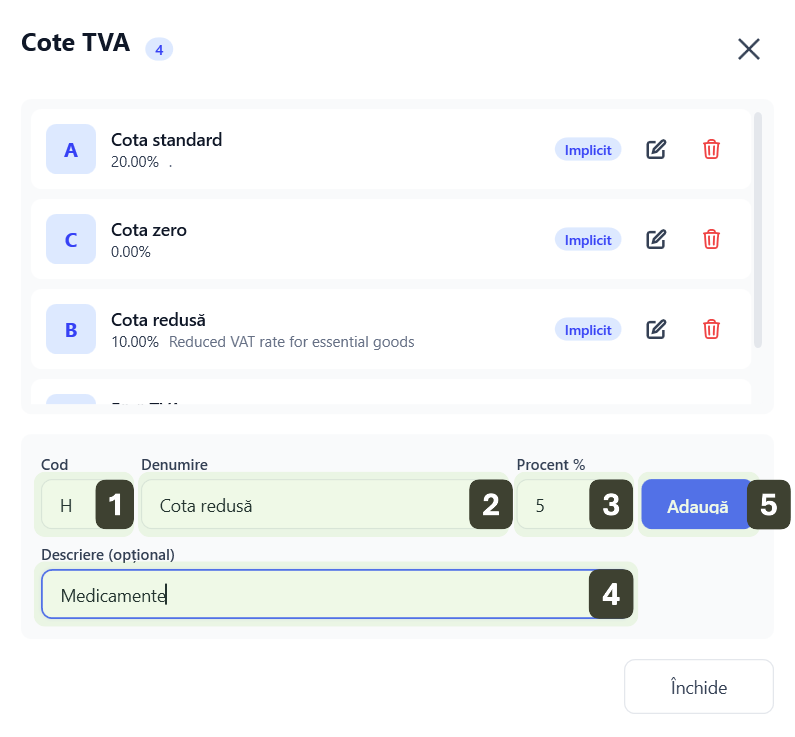Viewport: 795px width, 737px height.
Task: Delete the Cota redusă 10% entry
Action: click(711, 329)
